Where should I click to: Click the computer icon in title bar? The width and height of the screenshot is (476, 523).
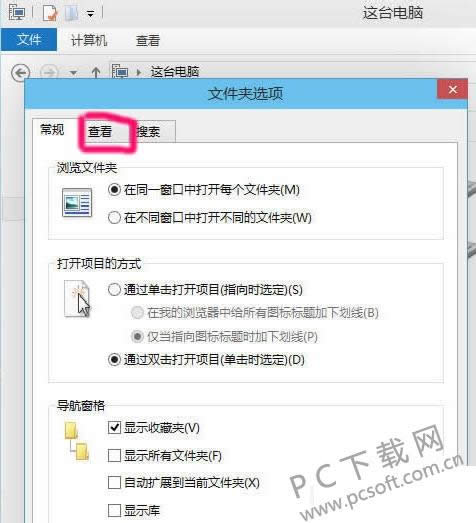coord(17,13)
